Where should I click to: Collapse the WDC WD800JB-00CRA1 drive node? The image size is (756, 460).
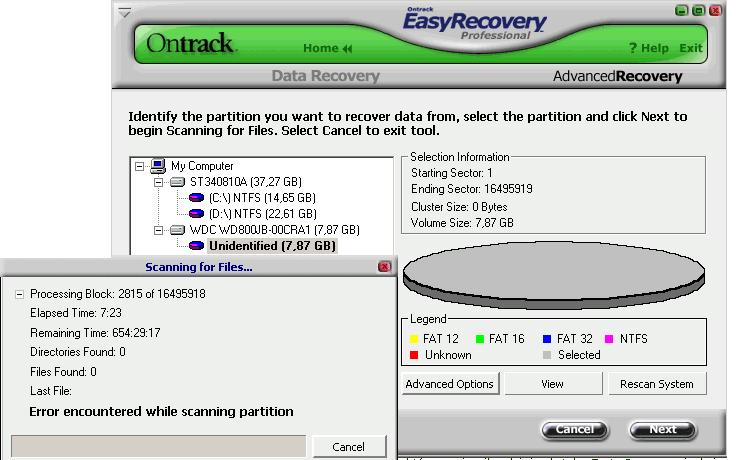pos(158,230)
